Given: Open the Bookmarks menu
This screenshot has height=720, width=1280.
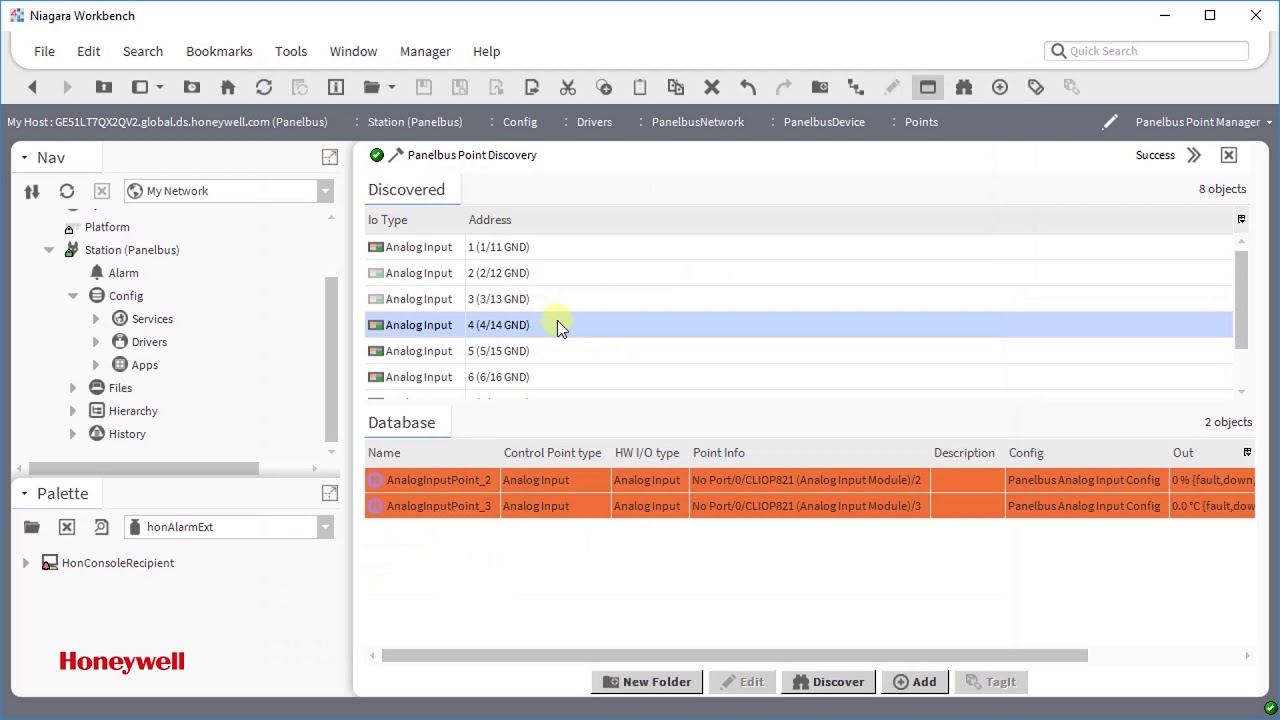Looking at the screenshot, I should (219, 51).
